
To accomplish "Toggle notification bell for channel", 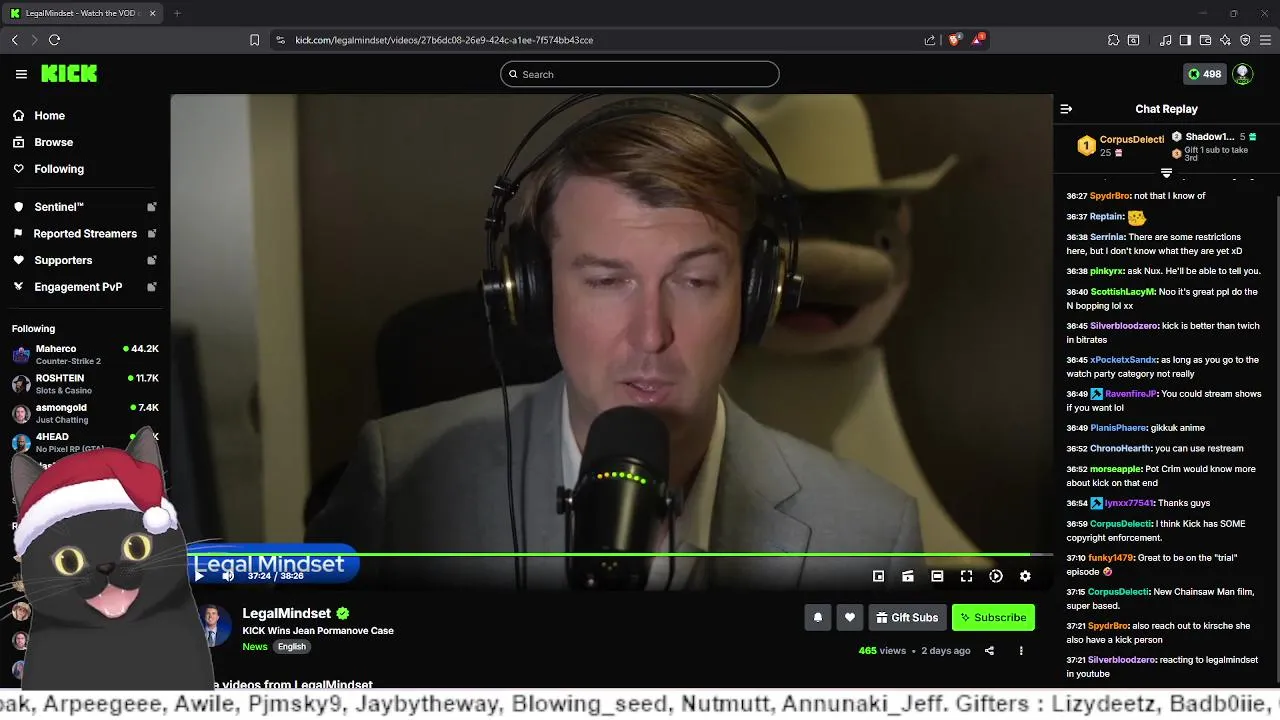I will pos(818,617).
